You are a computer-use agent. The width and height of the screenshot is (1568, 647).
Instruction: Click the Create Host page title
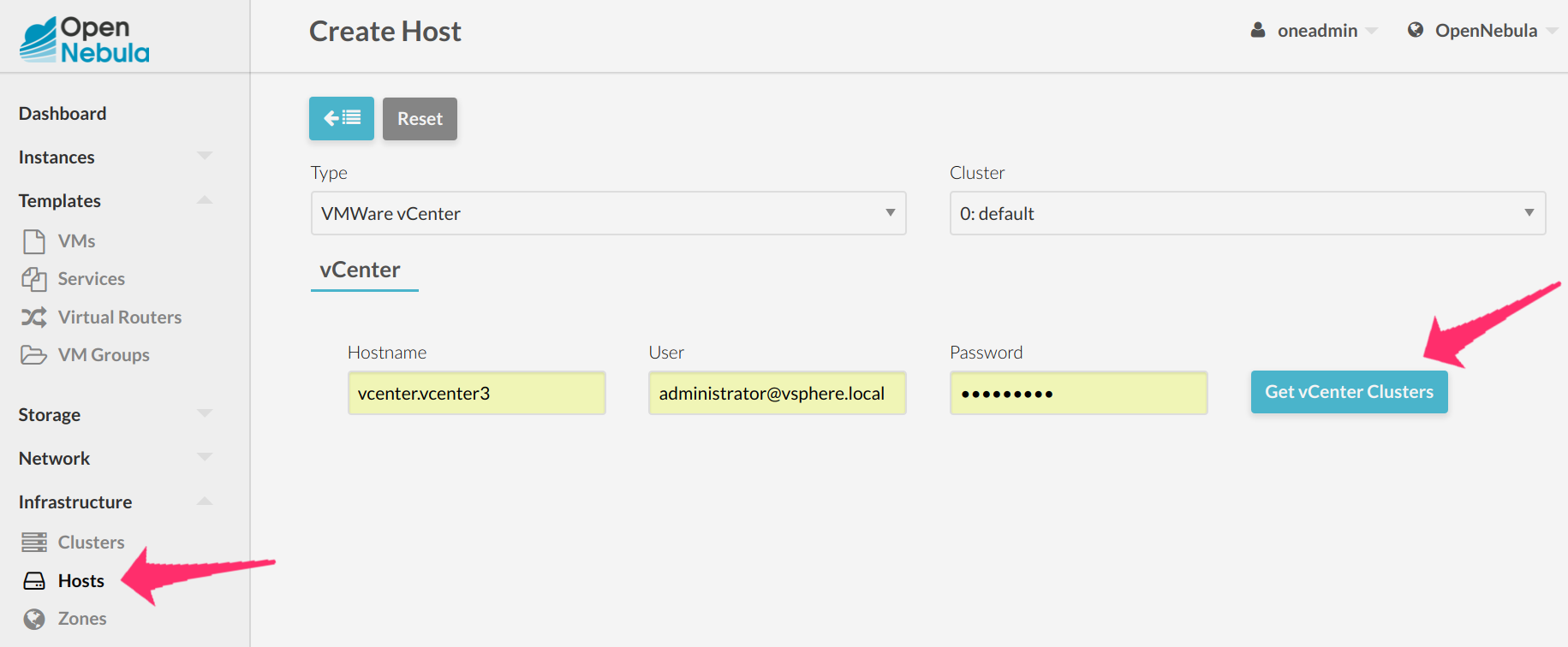coord(385,32)
